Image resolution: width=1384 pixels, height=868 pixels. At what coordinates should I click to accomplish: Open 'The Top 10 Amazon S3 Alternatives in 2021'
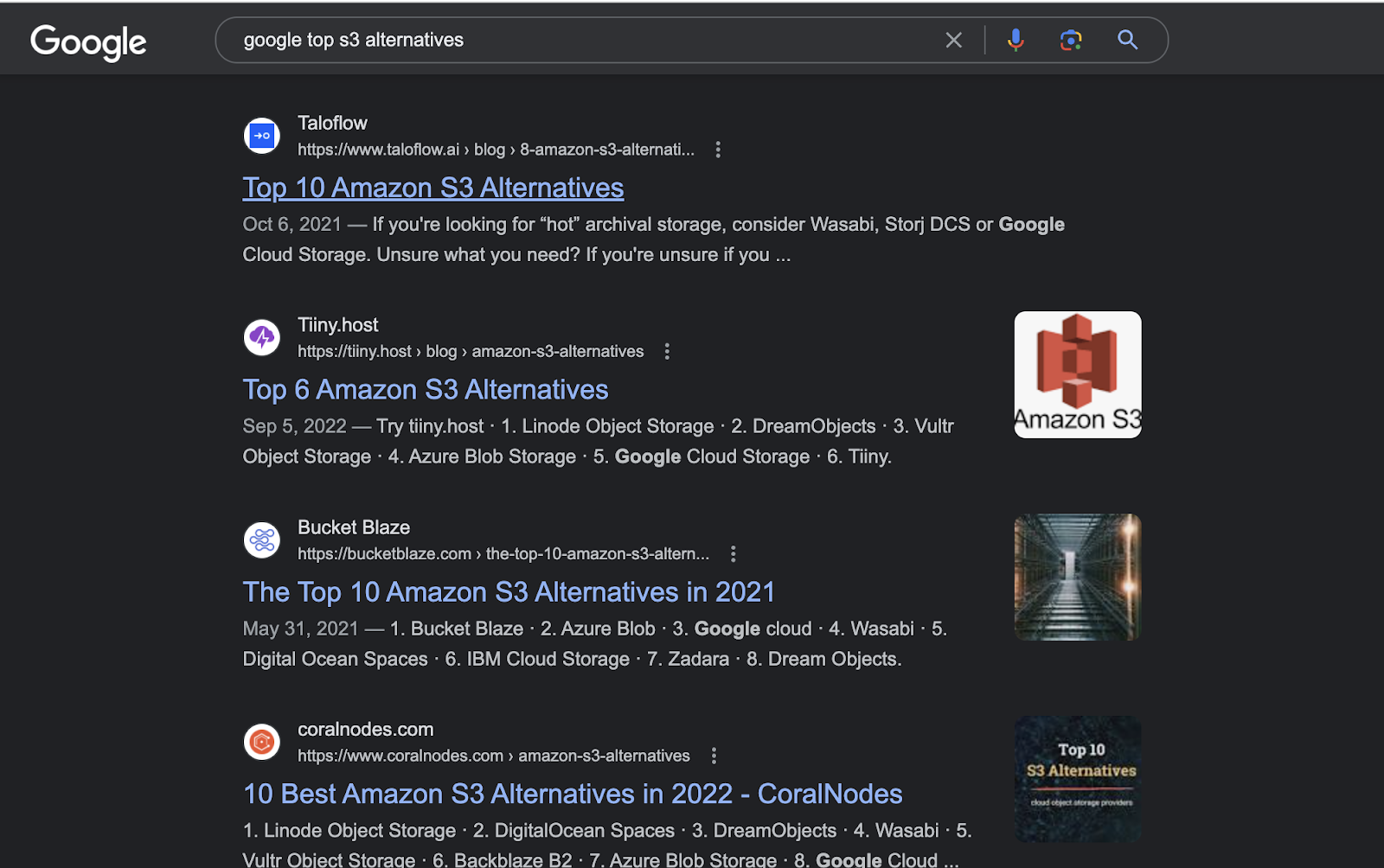[508, 592]
